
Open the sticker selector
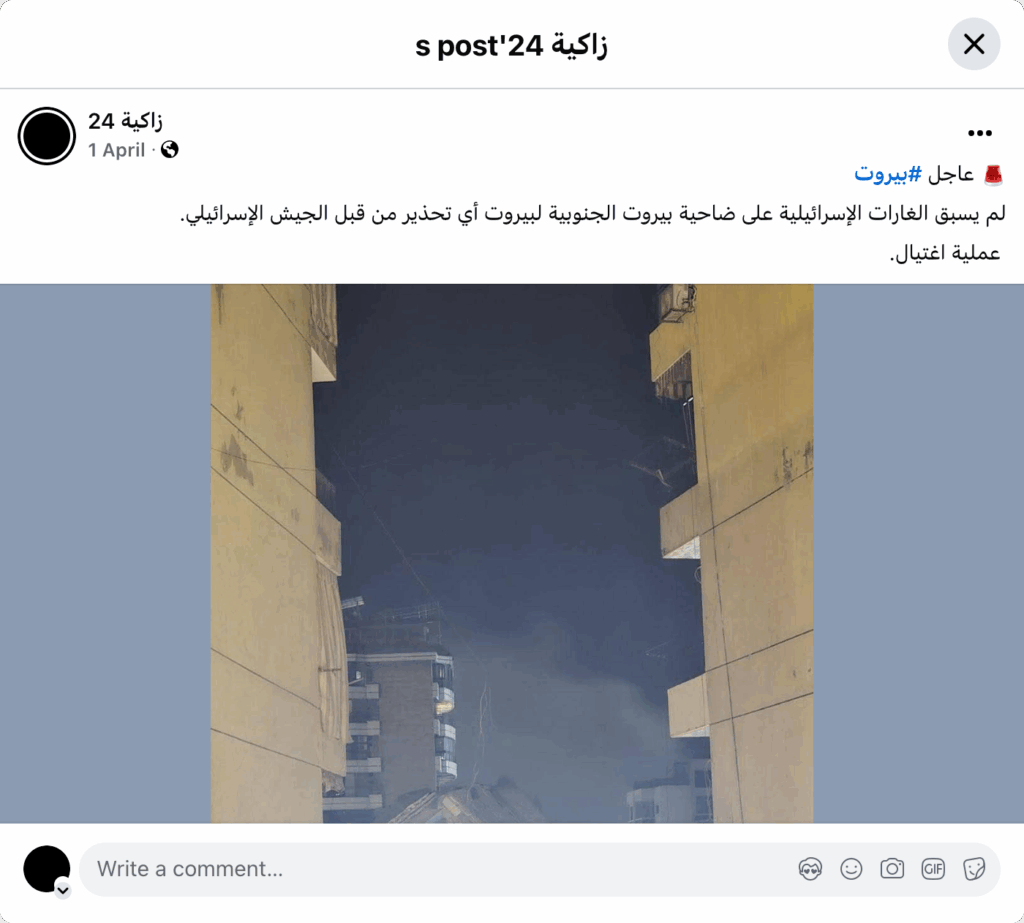[x=974, y=869]
